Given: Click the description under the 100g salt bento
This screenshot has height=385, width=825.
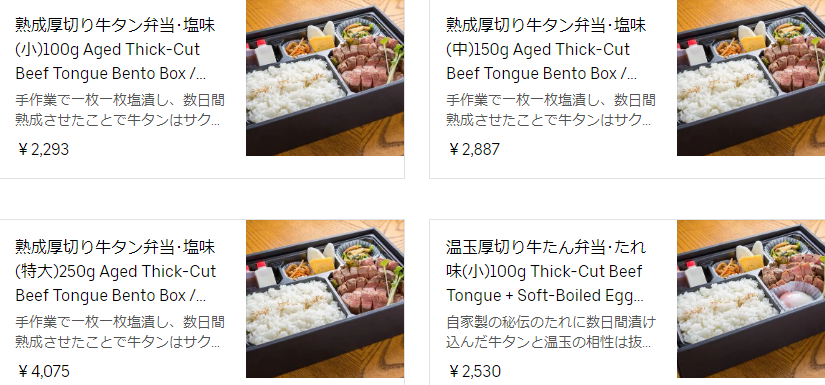Looking at the screenshot, I should [120, 110].
